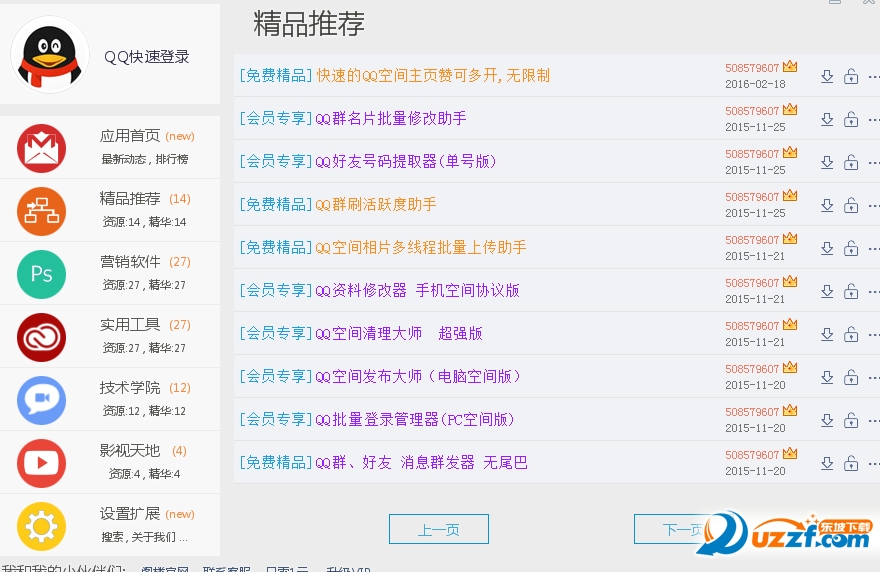Screen dimensions: 880x572
Task: Click 下一页 next page button
Action: click(x=684, y=529)
